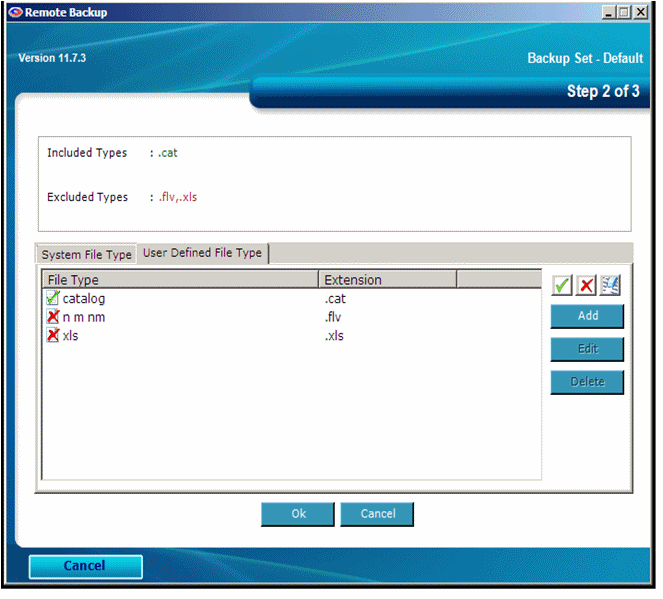Click the Included Types value .cat
The width and height of the screenshot is (663, 599).
click(x=169, y=154)
